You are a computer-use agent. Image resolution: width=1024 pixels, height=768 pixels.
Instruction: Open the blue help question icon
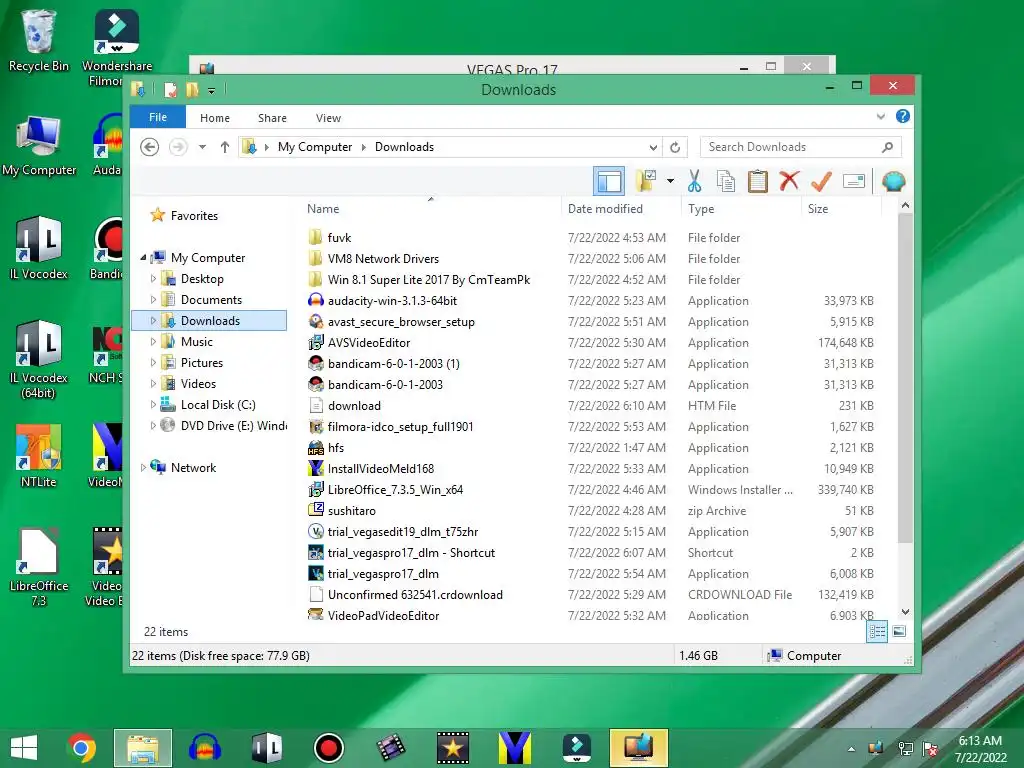click(903, 116)
